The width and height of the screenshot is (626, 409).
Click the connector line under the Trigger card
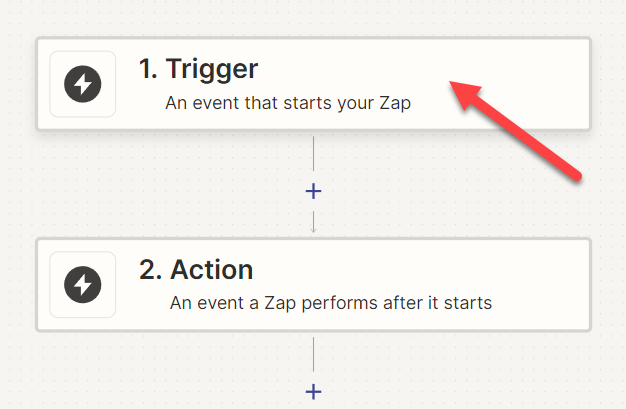point(313,153)
